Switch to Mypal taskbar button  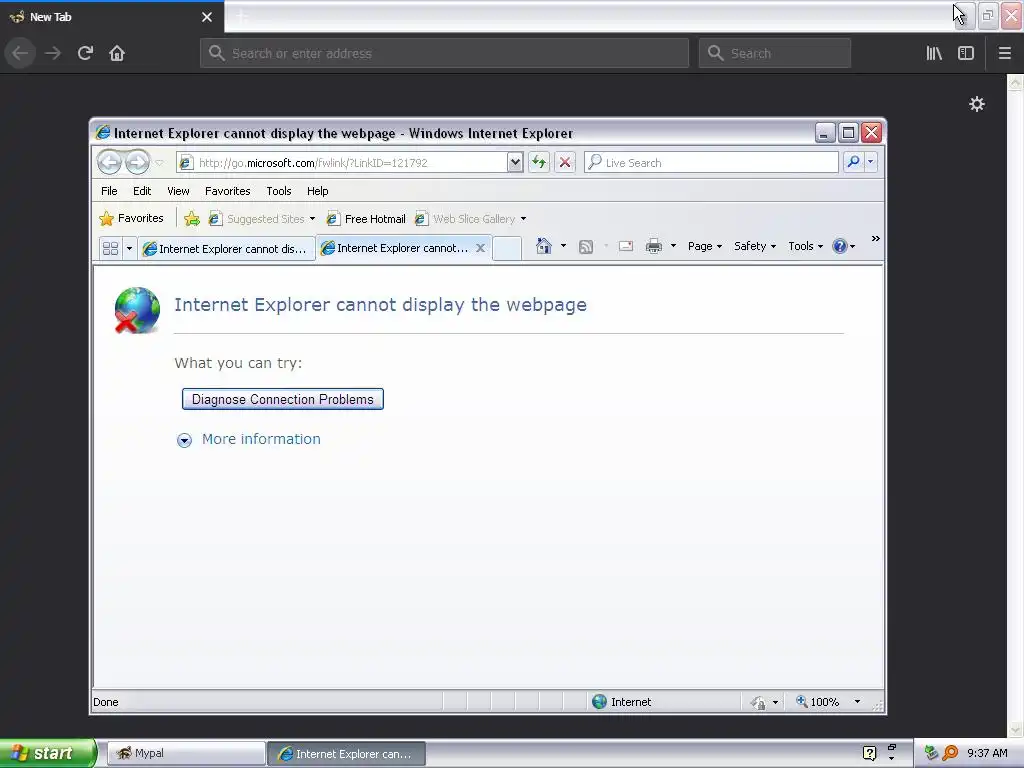(185, 754)
